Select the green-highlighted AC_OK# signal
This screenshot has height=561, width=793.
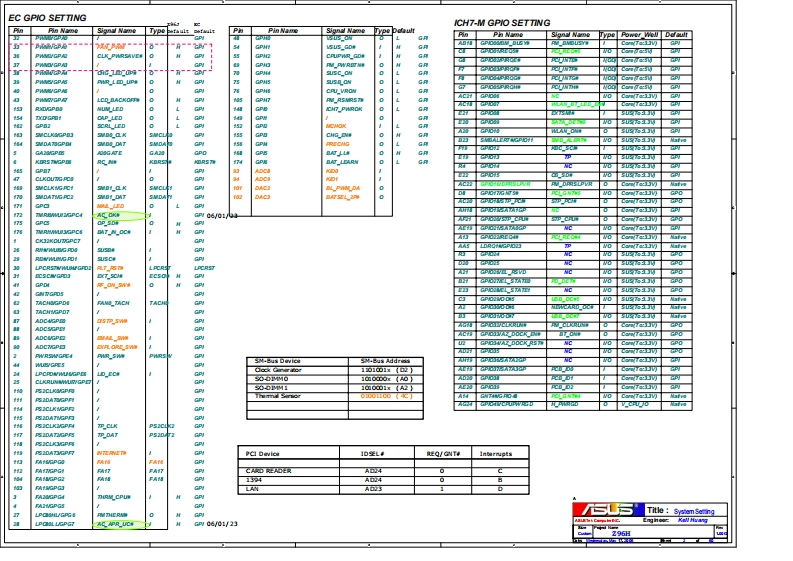pos(107,215)
